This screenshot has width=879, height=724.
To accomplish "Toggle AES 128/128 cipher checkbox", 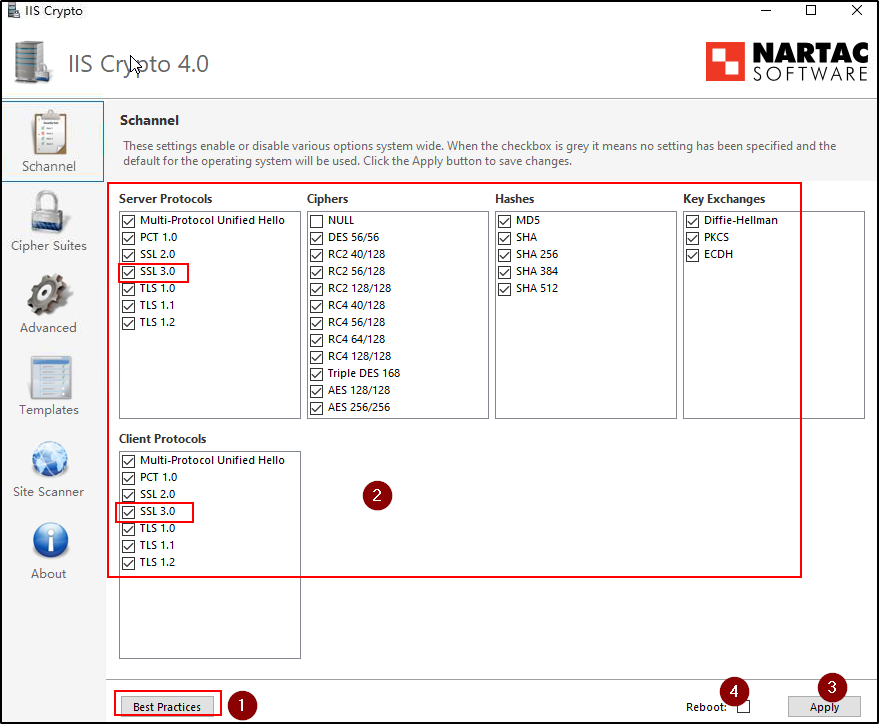I will point(317,391).
